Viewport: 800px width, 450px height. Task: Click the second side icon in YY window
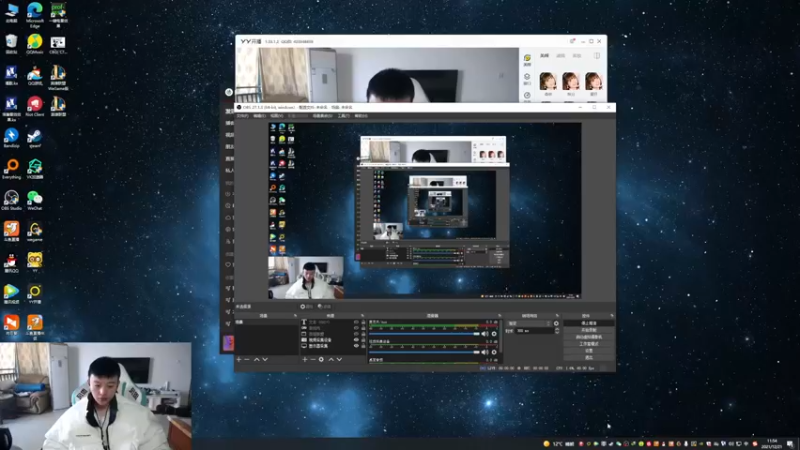(527, 78)
